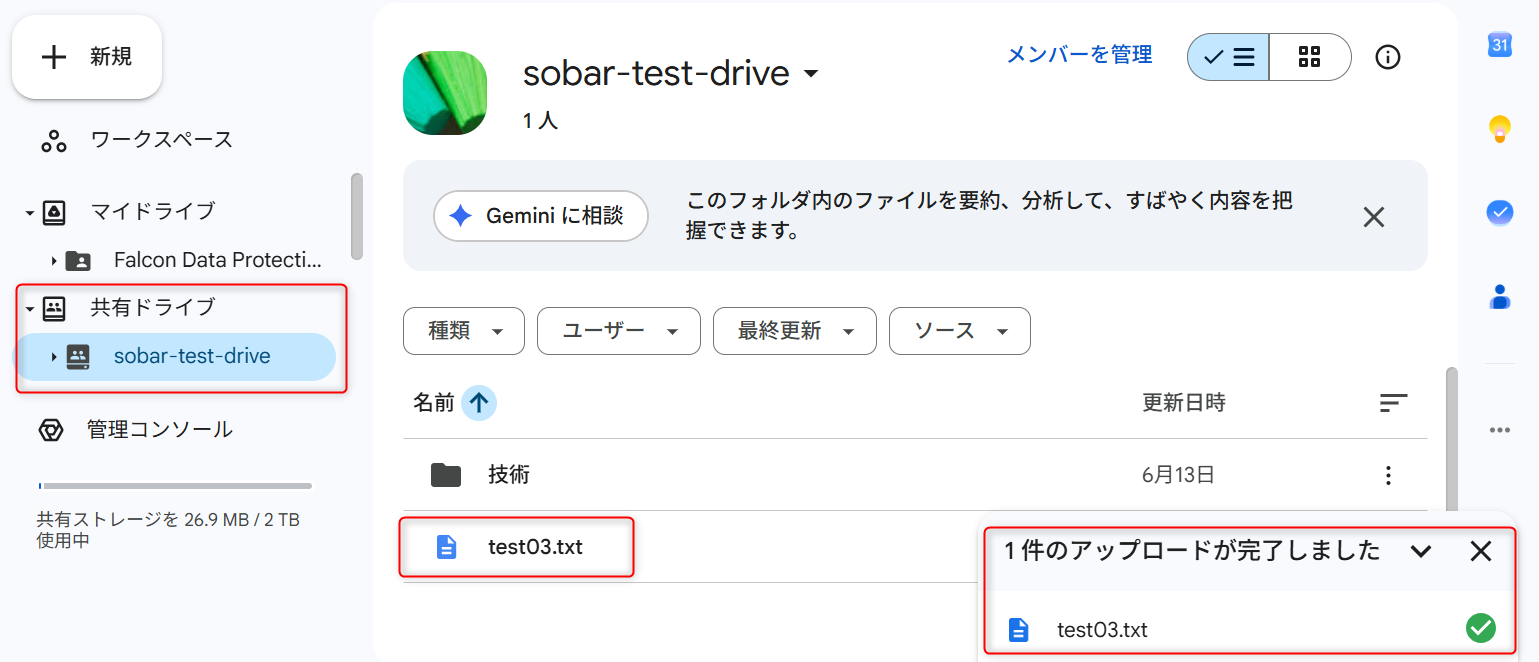Dismiss the Gemini suggestion banner
This screenshot has width=1539, height=662.
pyautogui.click(x=1374, y=217)
